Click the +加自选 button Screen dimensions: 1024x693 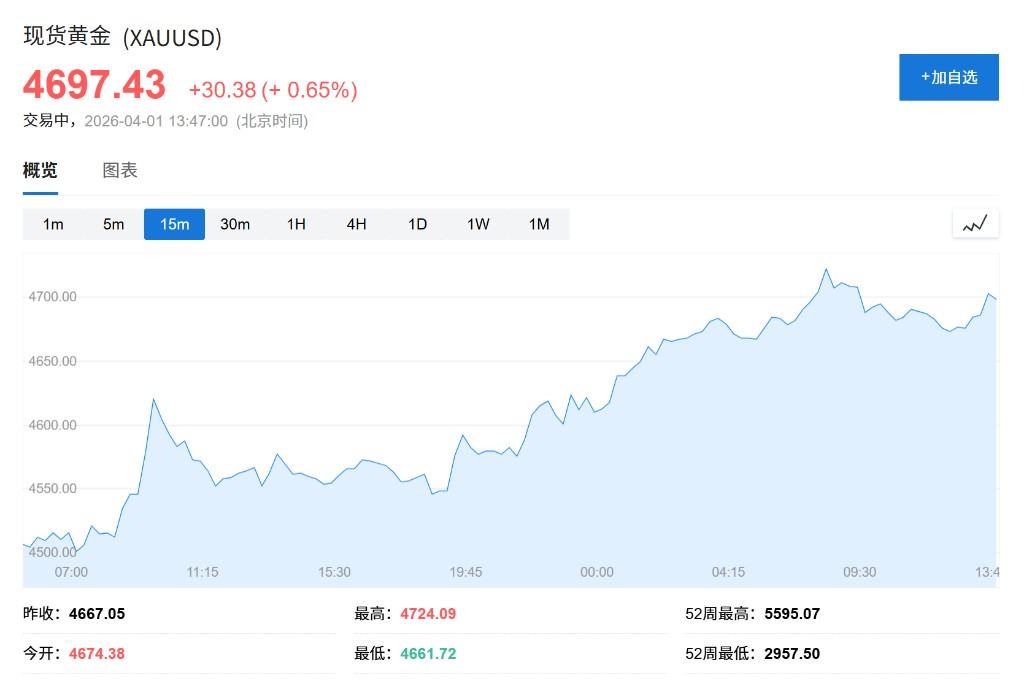point(948,77)
